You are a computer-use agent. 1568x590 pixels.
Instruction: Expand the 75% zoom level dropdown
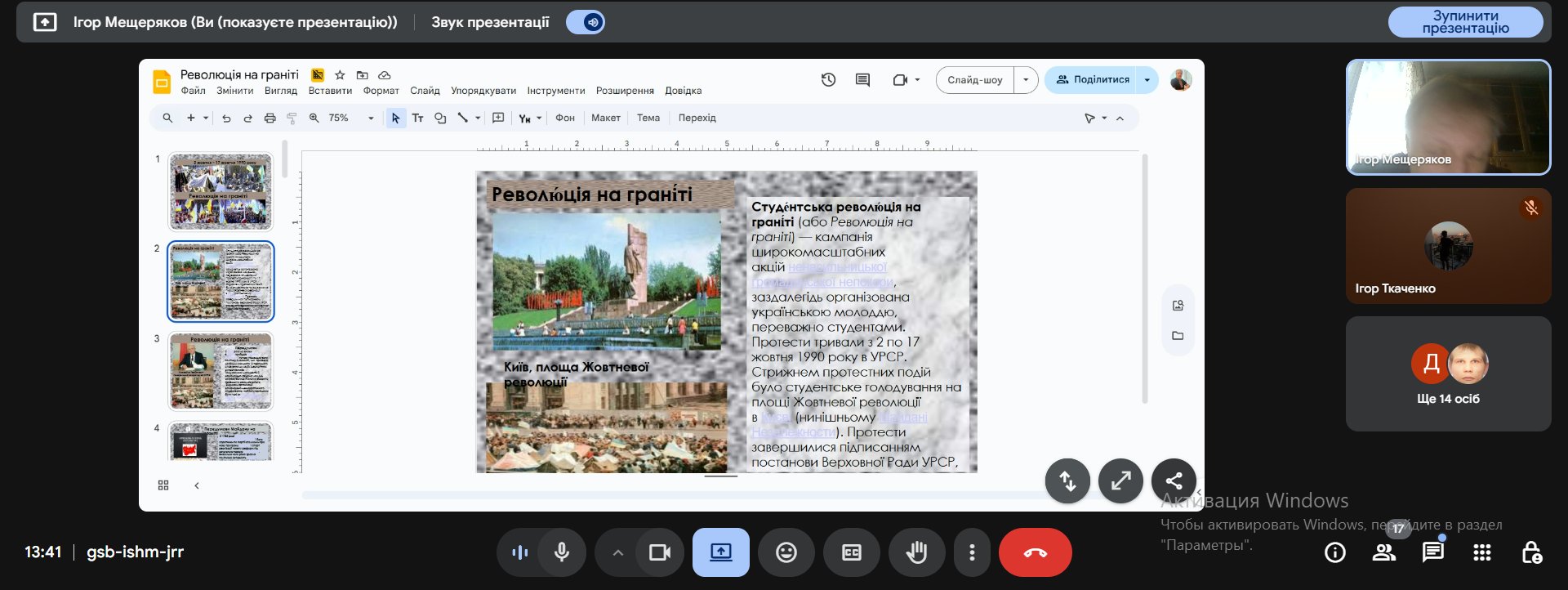click(371, 118)
